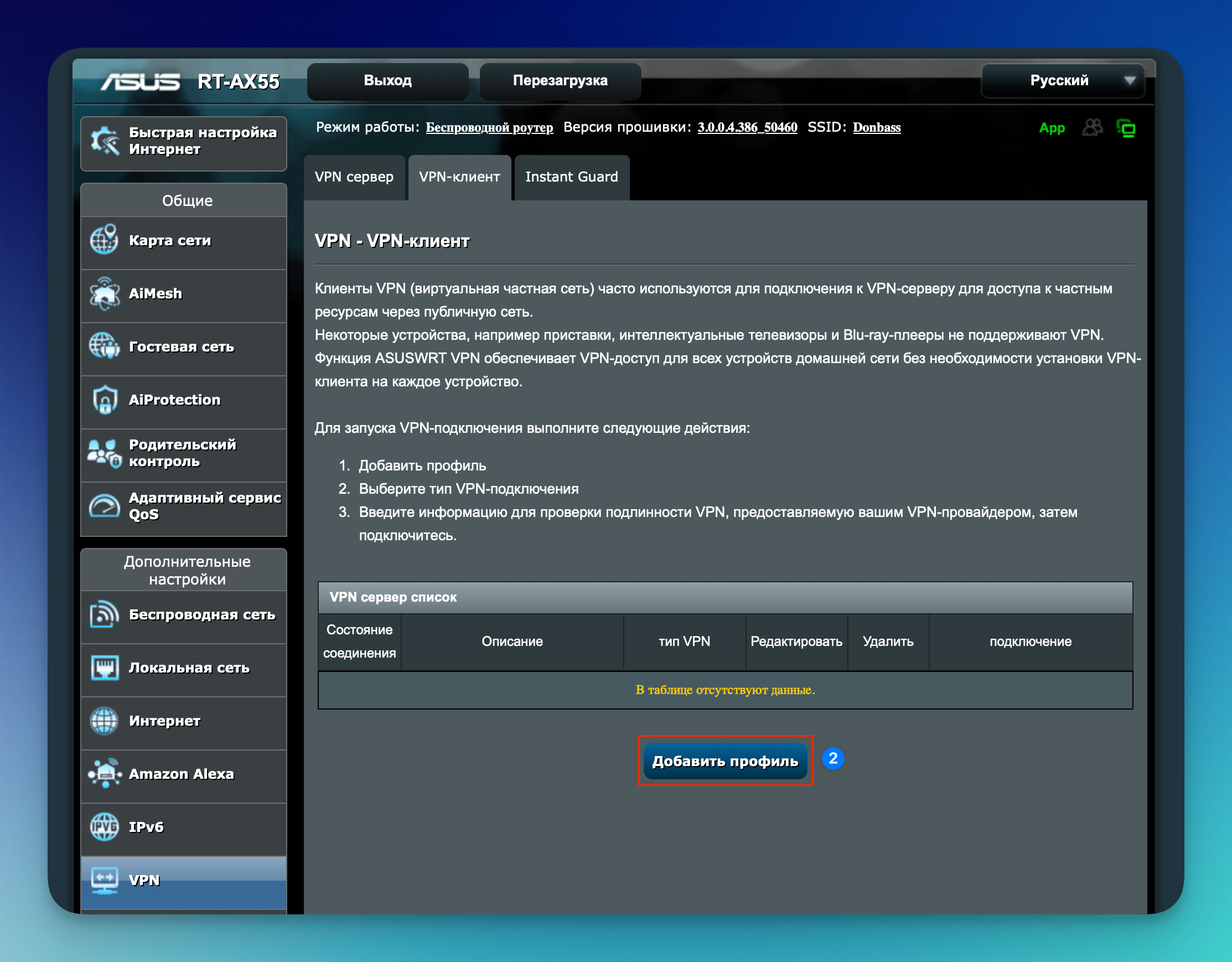The height and width of the screenshot is (962, 1232).
Task: Click the Guest Network globe icon
Action: coord(105,346)
